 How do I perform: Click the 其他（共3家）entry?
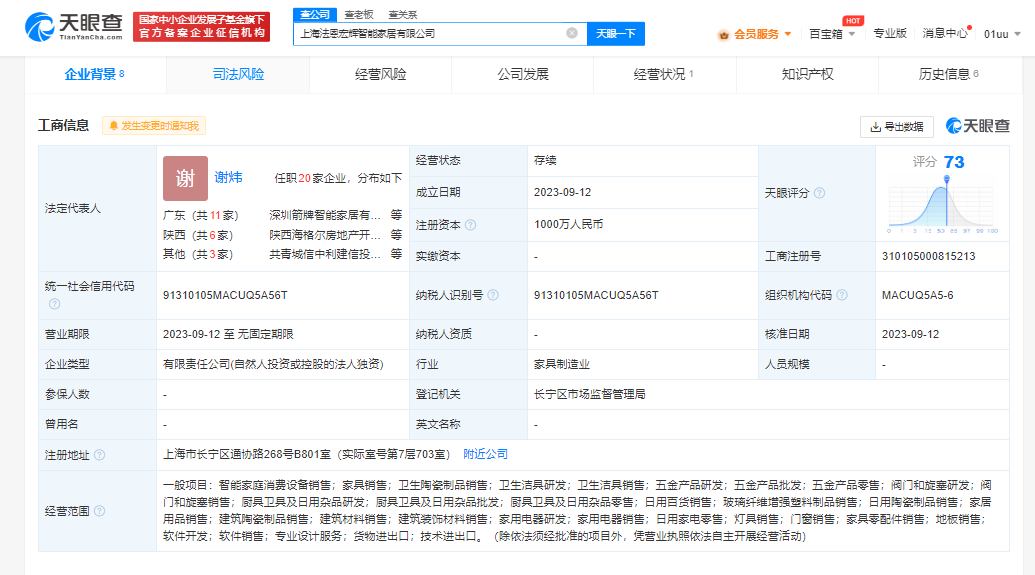click(x=198, y=254)
